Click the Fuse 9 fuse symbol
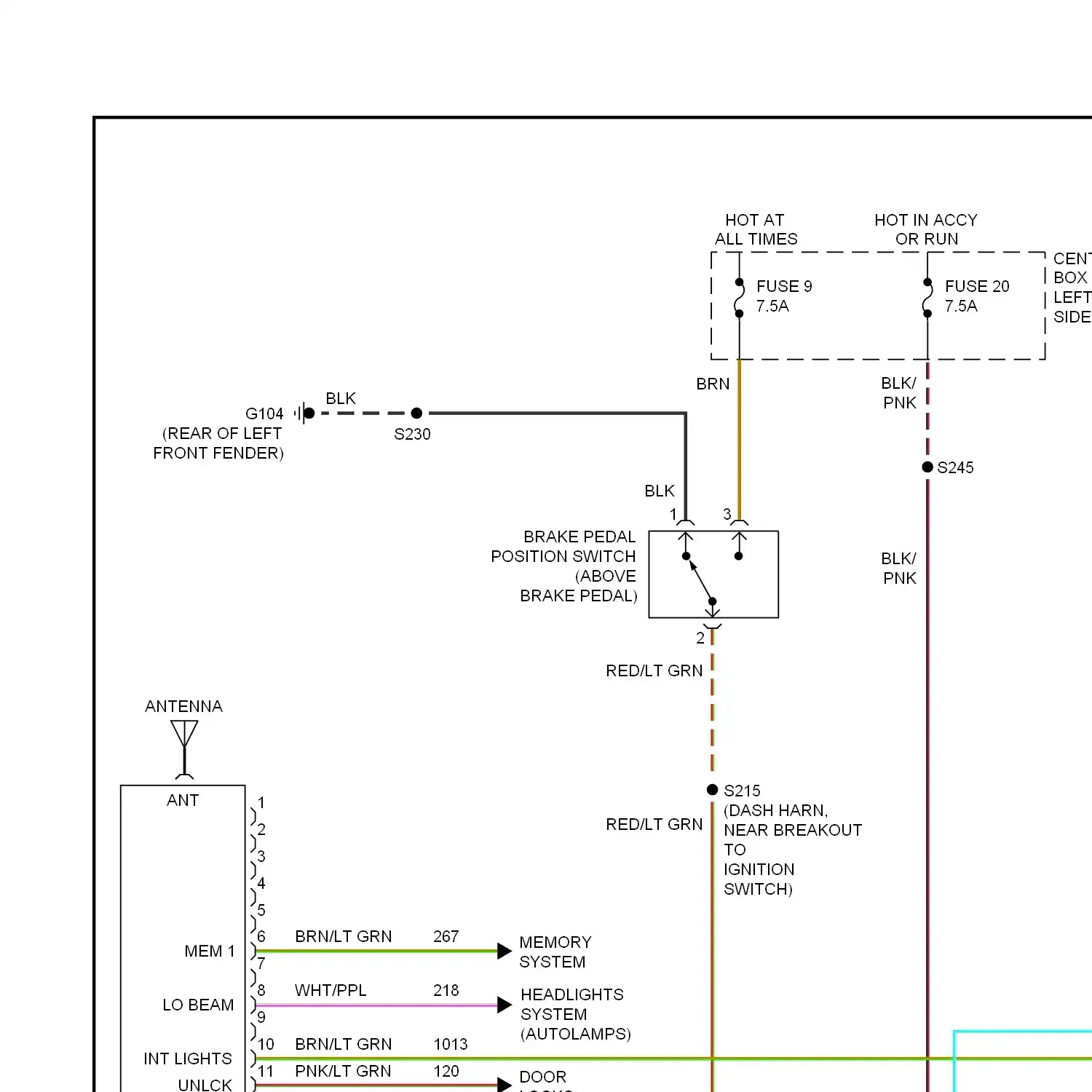Image resolution: width=1092 pixels, height=1092 pixels. pos(739,298)
